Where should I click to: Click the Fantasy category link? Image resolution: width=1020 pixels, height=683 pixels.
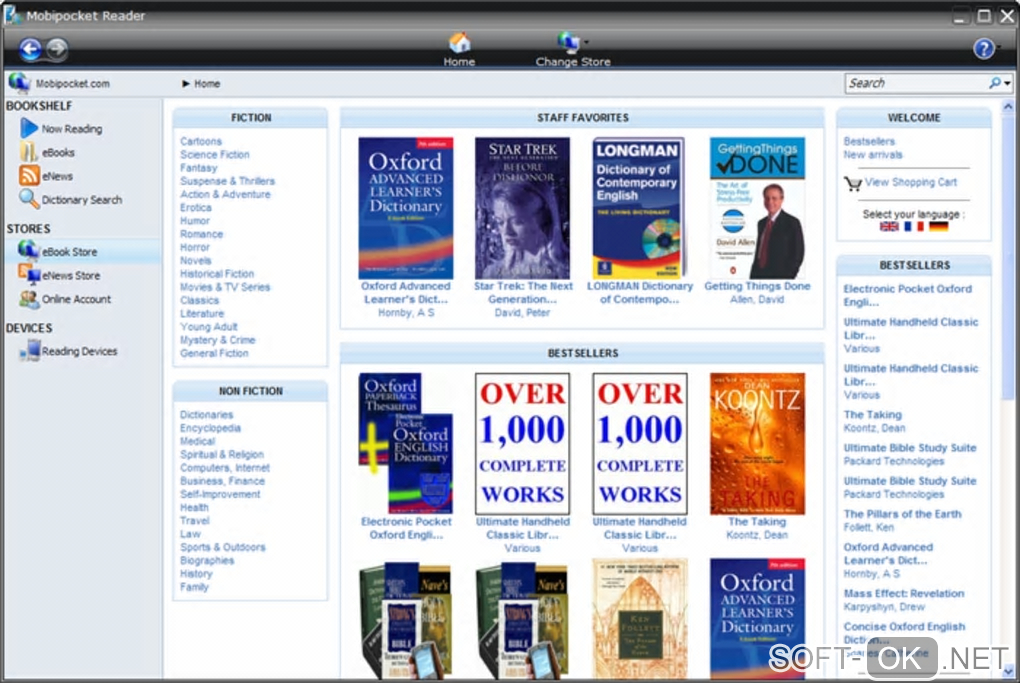(198, 168)
